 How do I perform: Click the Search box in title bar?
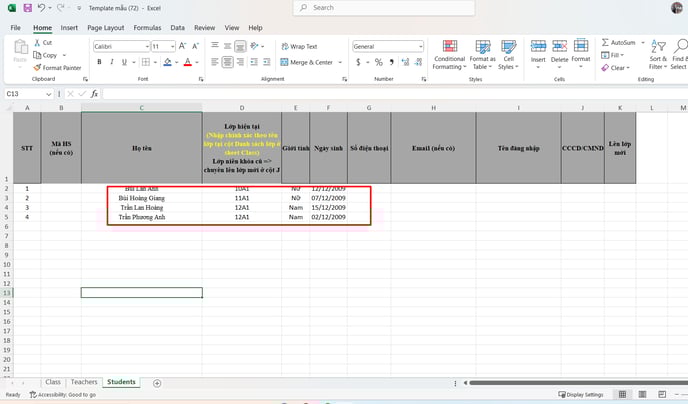point(384,7)
